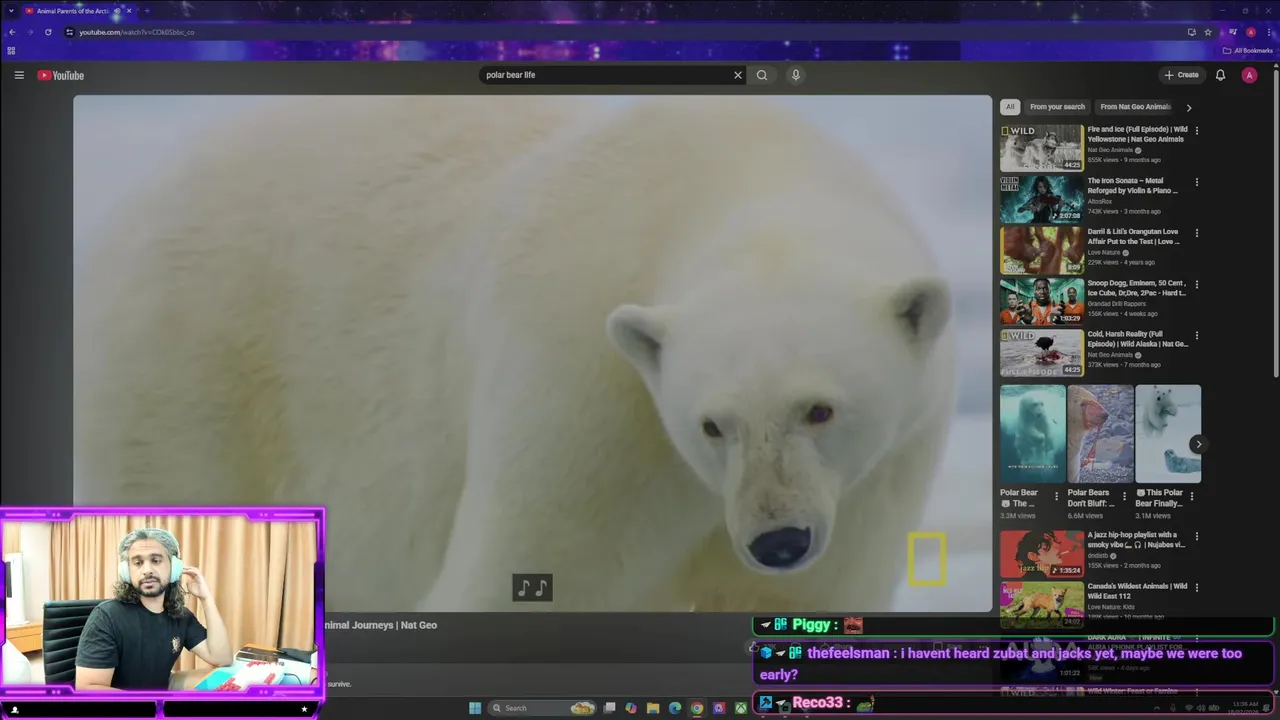Open the 'Polar Bear The...' short
This screenshot has height=720, width=1280.
pos(1033,434)
